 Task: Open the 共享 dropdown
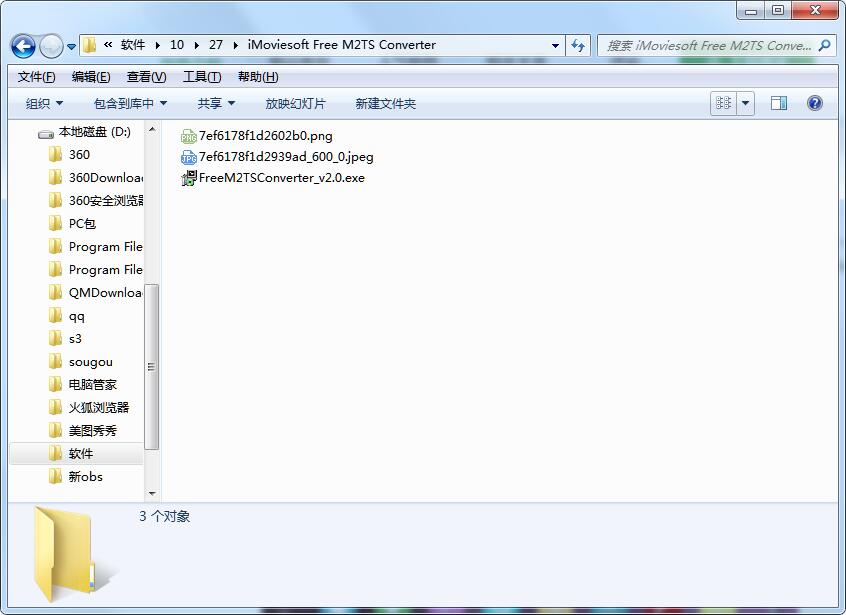[x=216, y=104]
